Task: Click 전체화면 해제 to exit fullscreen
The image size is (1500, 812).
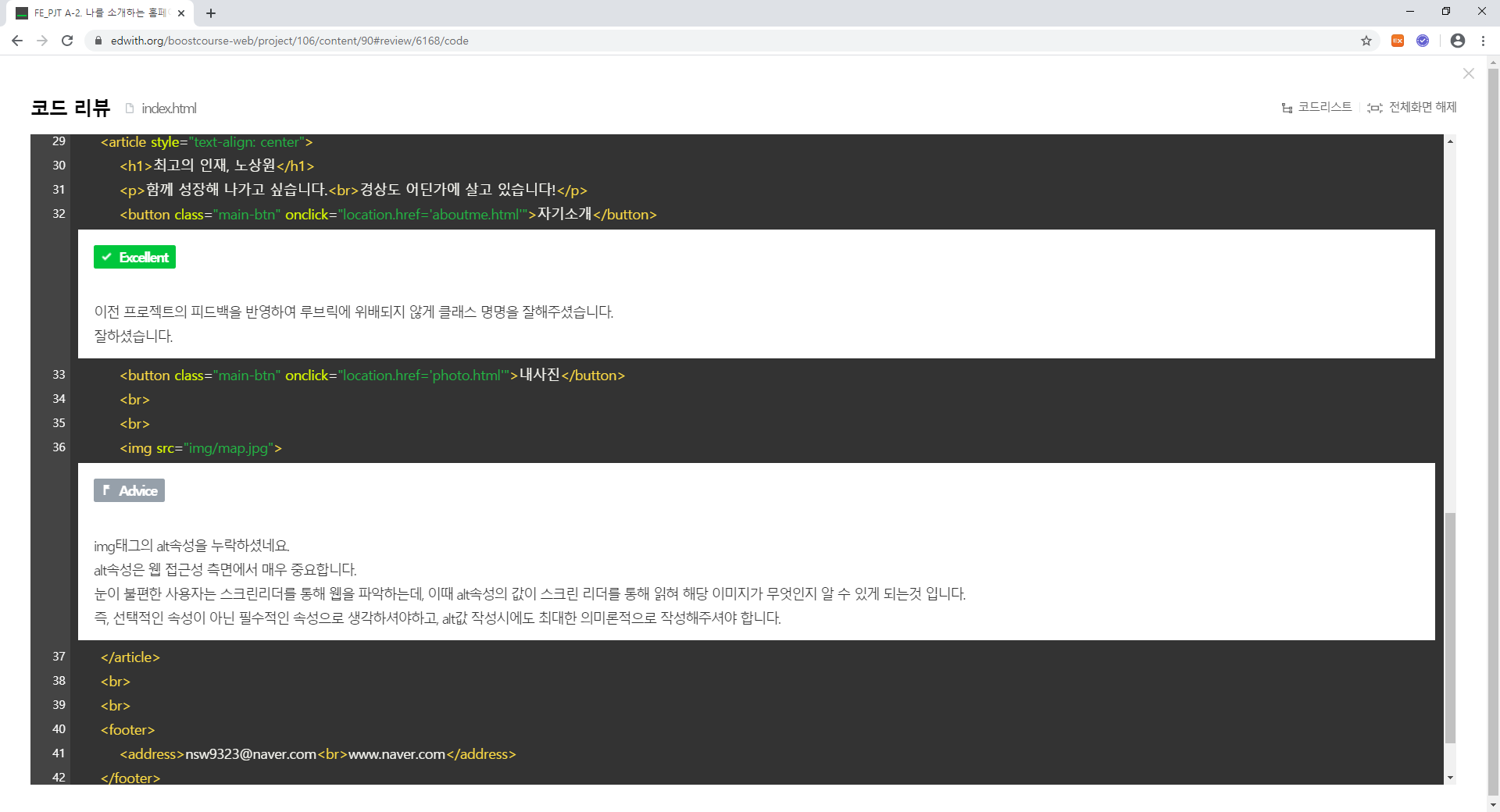Action: (x=1412, y=107)
